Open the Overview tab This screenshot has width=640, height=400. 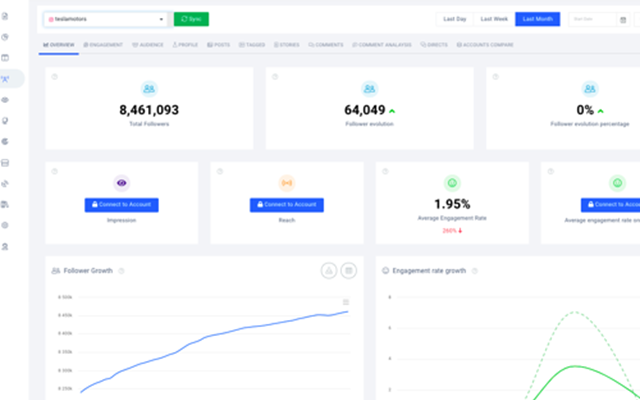point(59,45)
